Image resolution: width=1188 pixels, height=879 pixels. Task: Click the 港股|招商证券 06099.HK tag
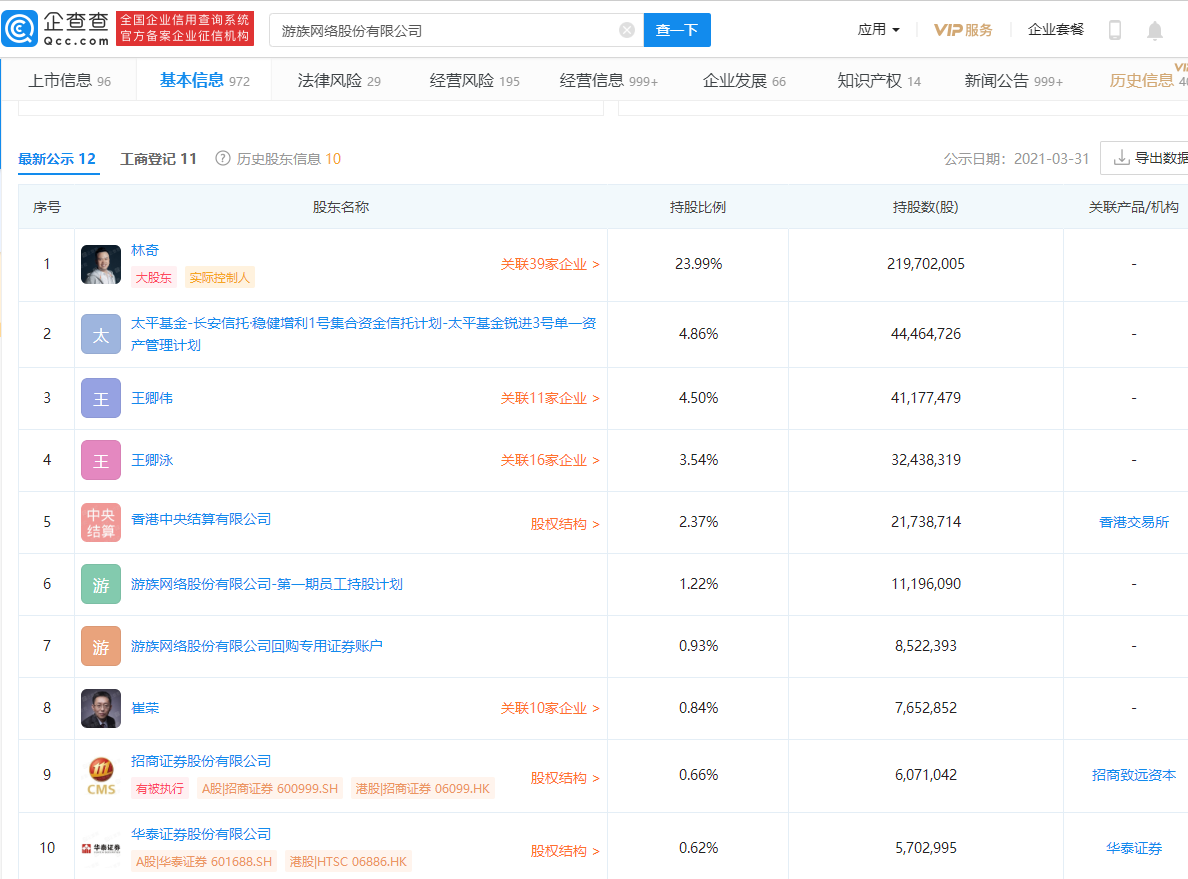coord(423,789)
